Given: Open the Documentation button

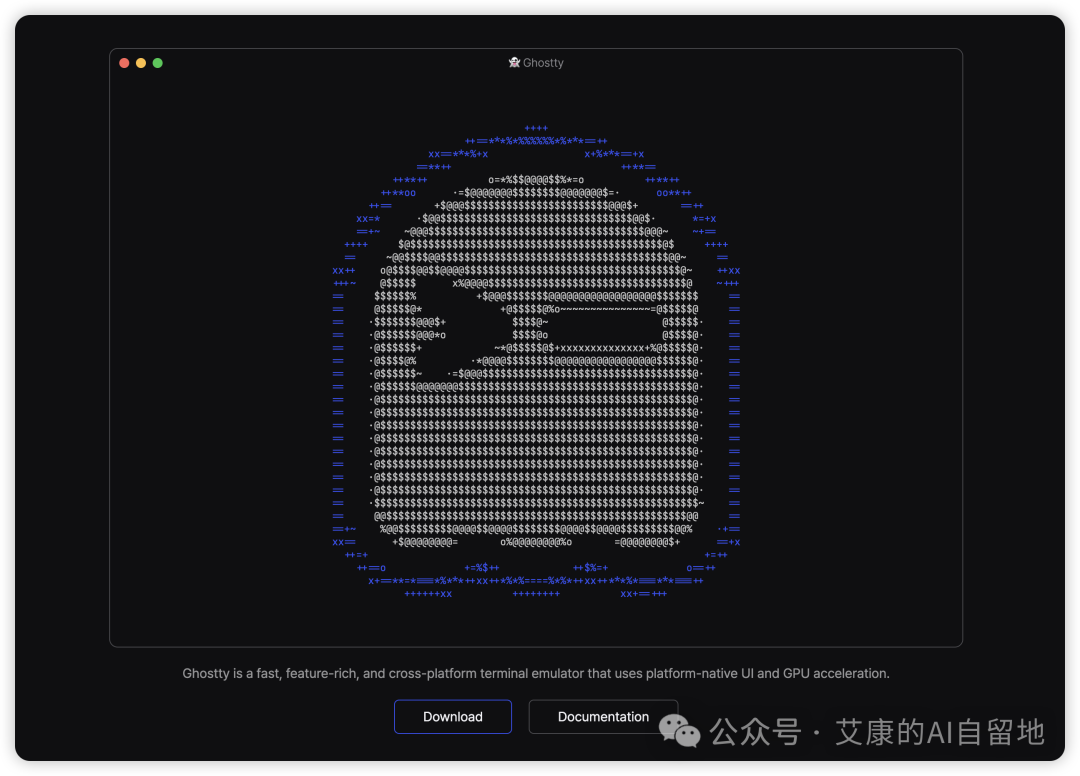Looking at the screenshot, I should coord(603,717).
